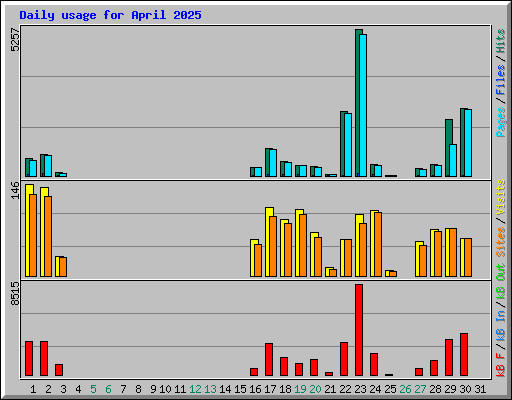Click the 'Daily usage for April 2025' title
This screenshot has width=512, height=400.
coord(110,15)
